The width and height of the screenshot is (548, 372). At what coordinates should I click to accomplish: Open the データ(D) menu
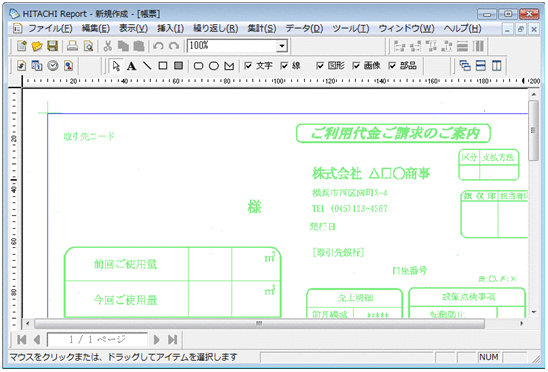tap(304, 28)
